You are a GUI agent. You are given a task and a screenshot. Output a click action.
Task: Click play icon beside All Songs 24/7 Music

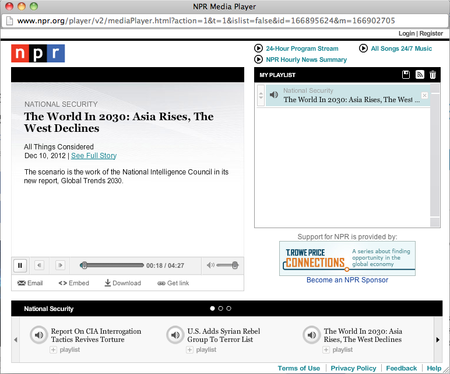click(x=363, y=48)
